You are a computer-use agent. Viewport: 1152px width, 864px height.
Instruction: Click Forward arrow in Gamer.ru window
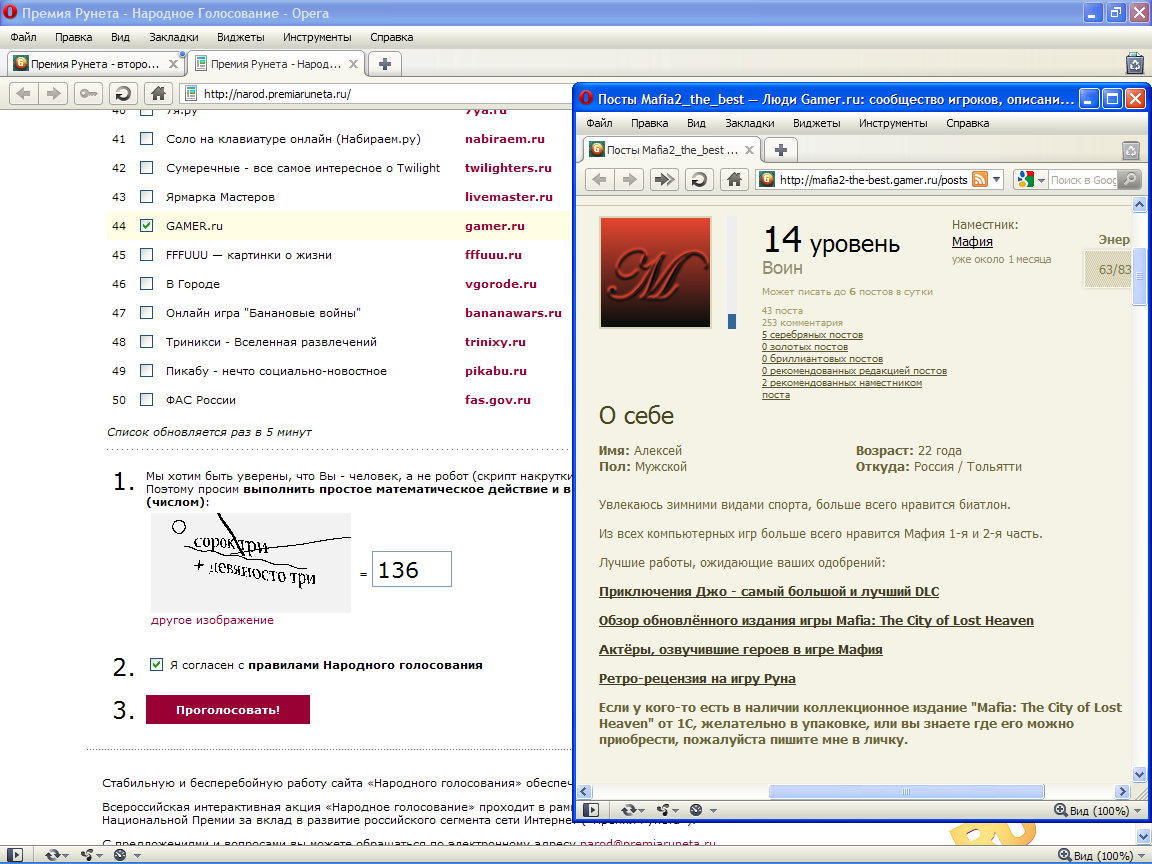click(629, 179)
